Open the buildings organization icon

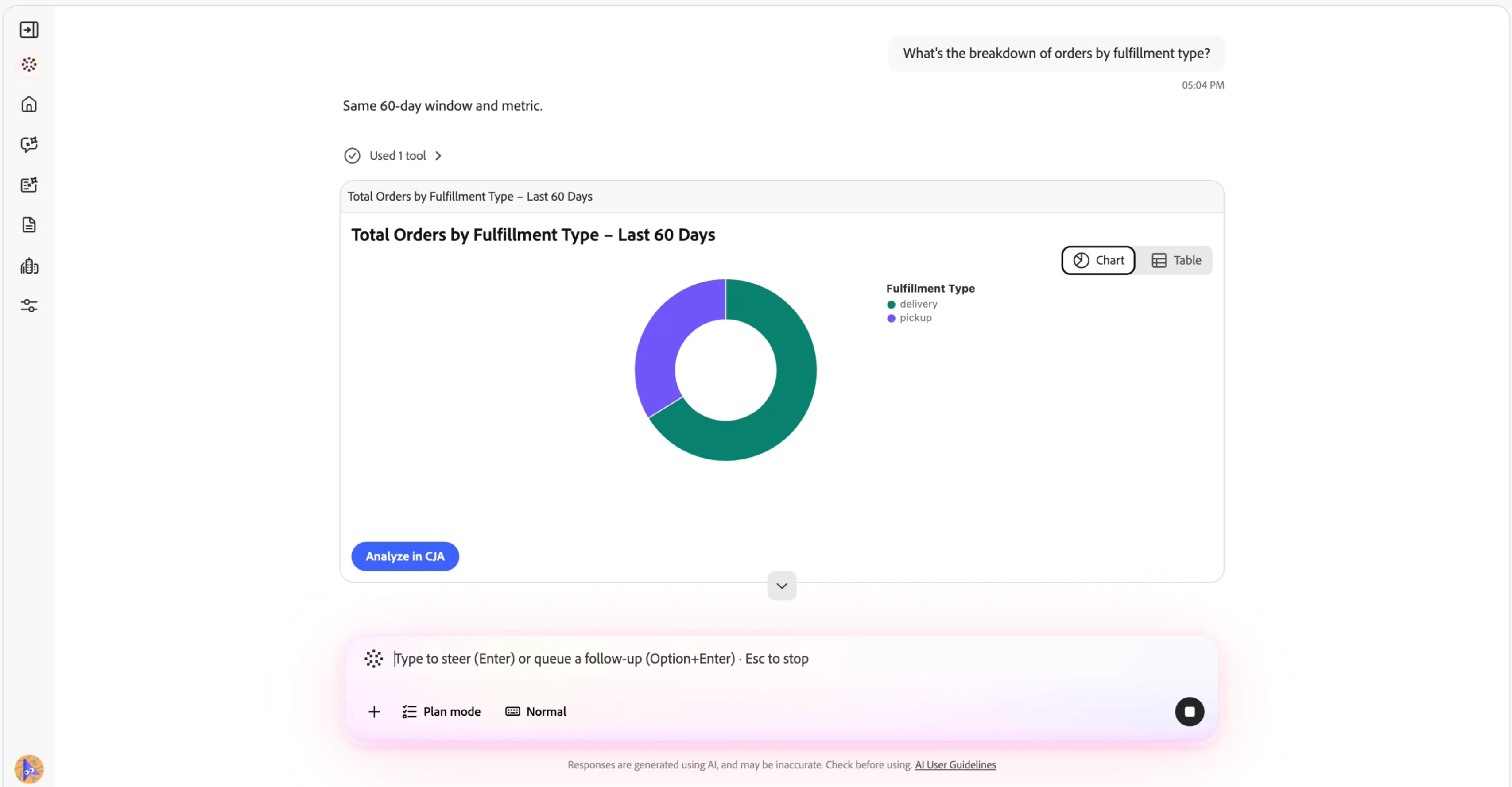[x=29, y=266]
